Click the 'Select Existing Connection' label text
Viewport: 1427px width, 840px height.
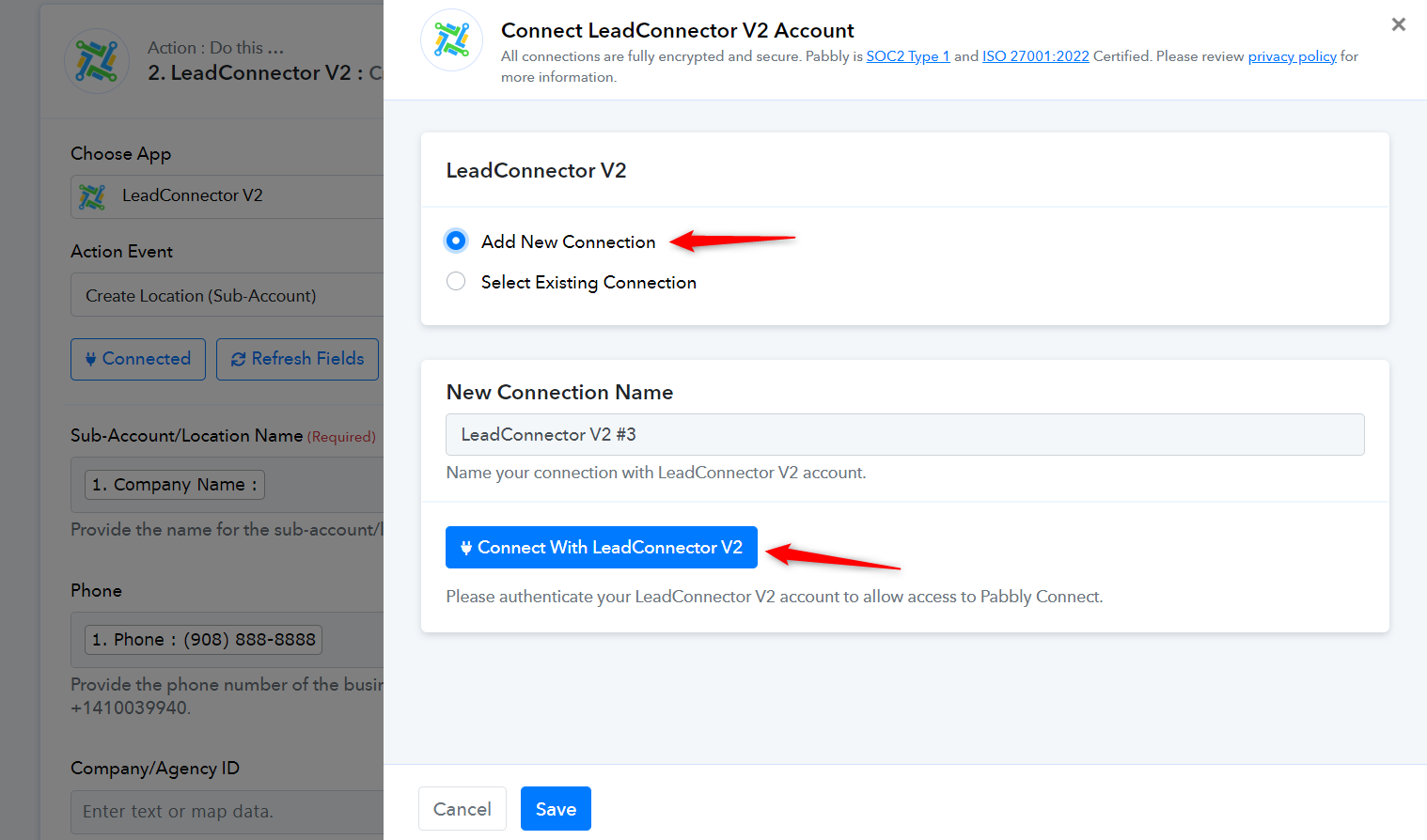[588, 282]
